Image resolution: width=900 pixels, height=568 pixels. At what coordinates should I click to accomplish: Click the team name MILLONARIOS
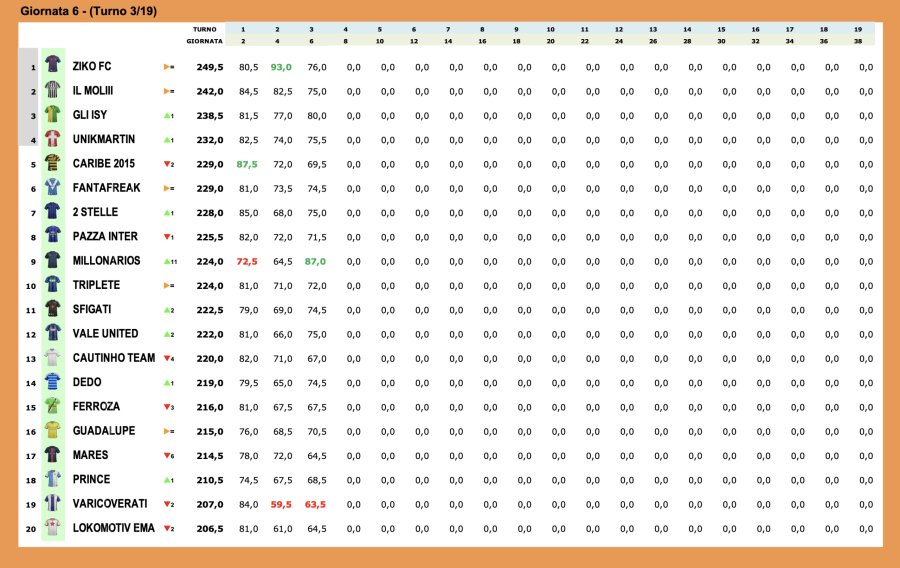[106, 261]
